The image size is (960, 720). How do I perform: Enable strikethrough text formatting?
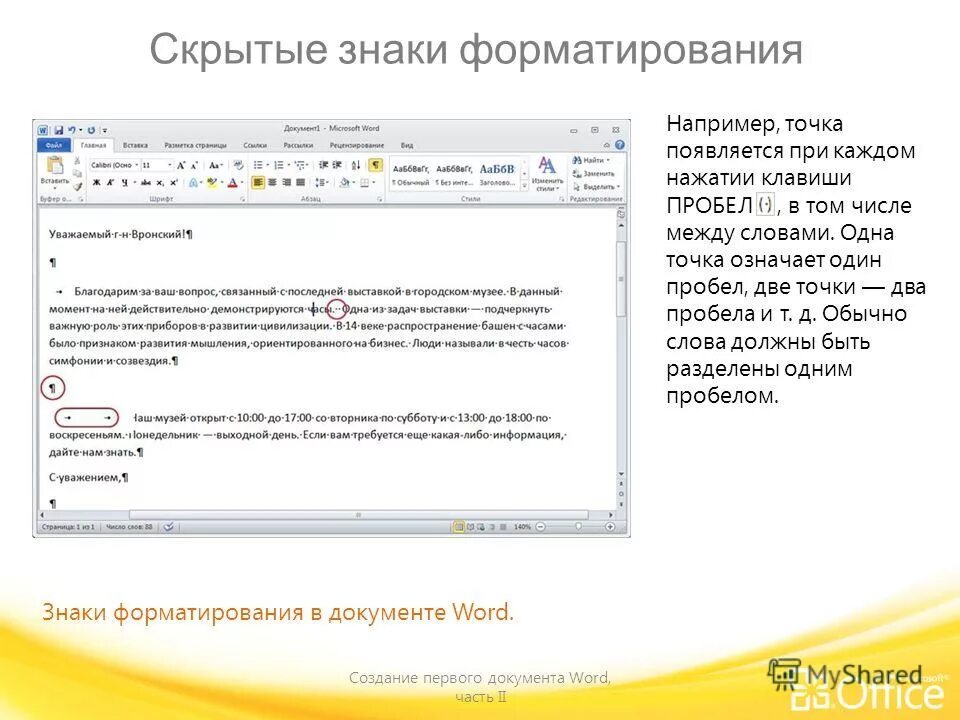tap(145, 182)
